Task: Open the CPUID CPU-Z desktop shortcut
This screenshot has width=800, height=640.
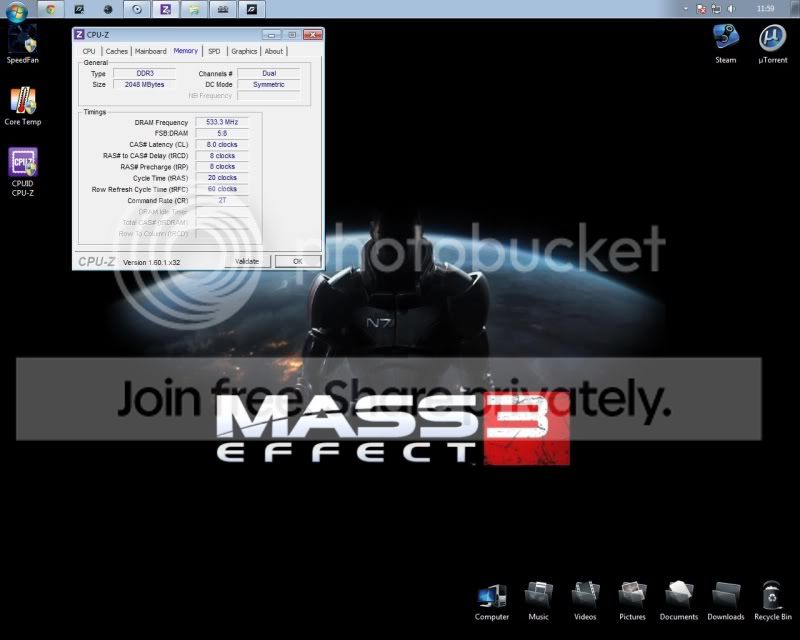Action: [22, 173]
